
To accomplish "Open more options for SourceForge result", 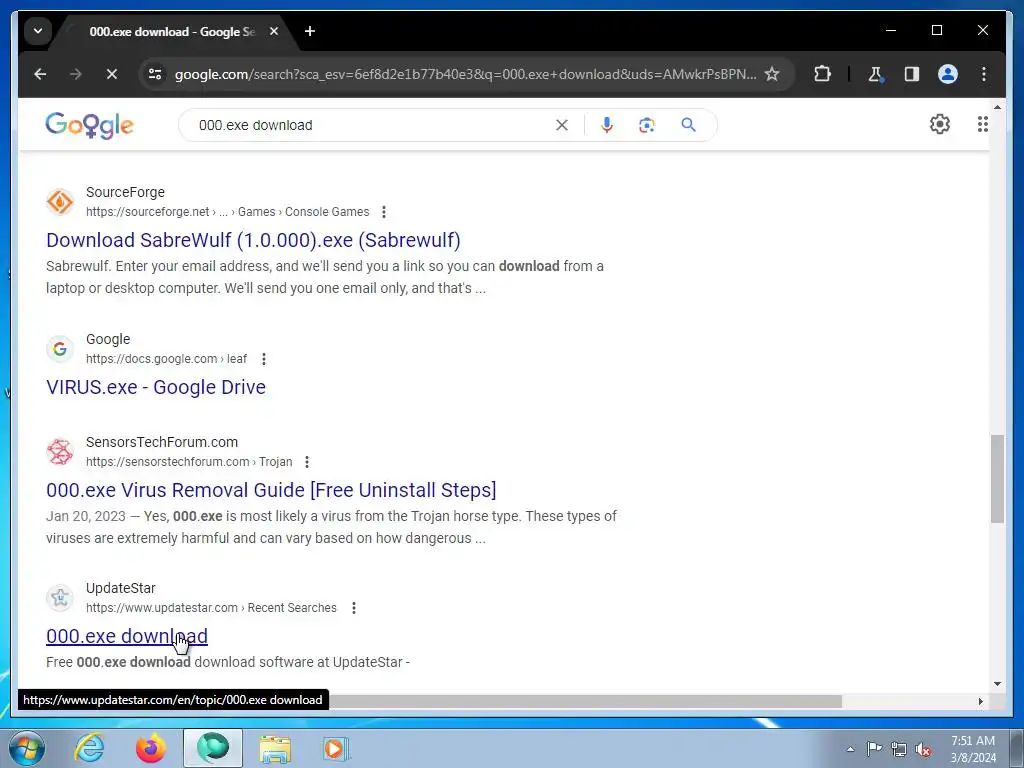I will click(384, 212).
